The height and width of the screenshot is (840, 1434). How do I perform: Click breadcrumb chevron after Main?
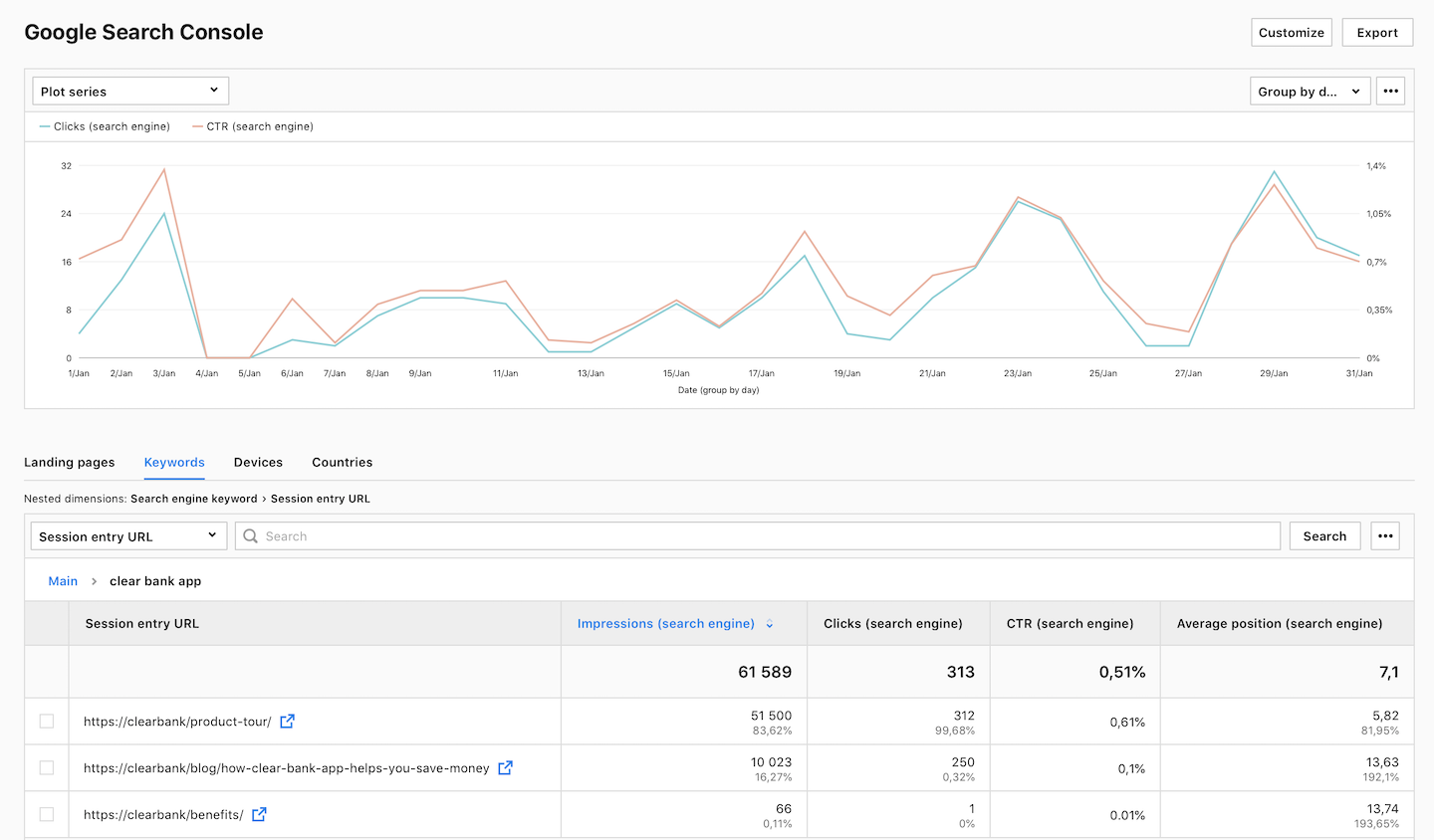coord(94,581)
